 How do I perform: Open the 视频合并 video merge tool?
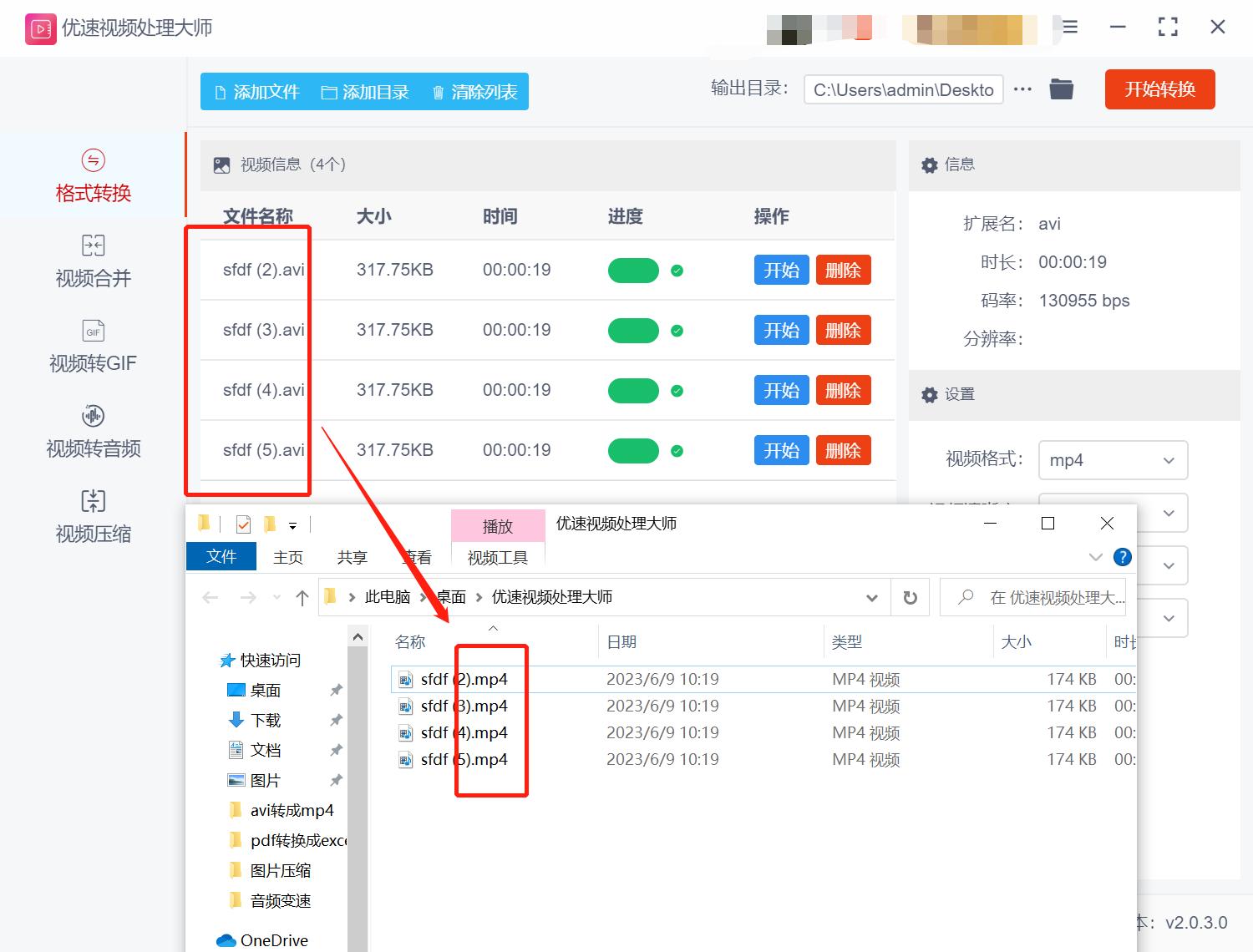92,261
